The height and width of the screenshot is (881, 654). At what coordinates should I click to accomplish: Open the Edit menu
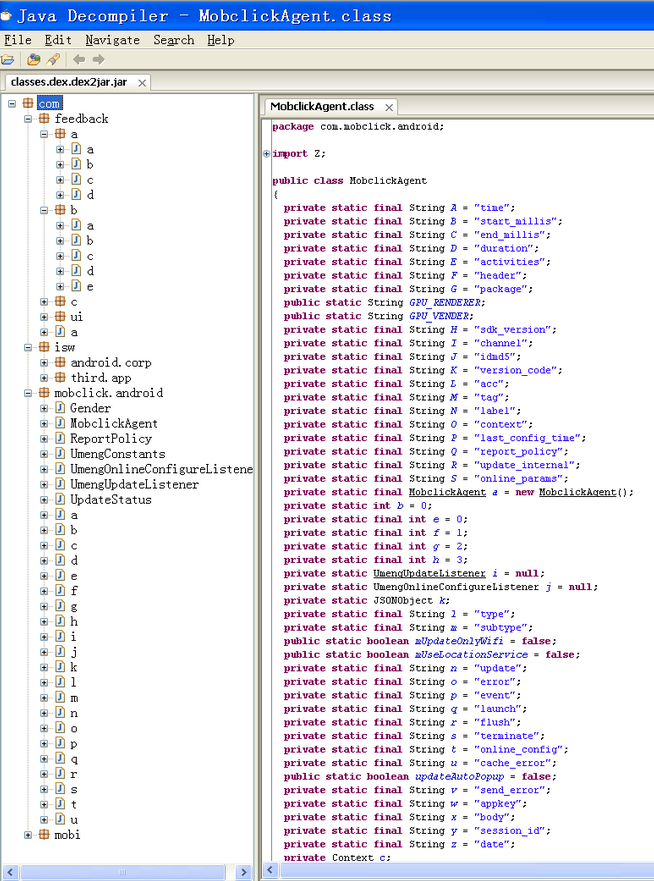58,40
